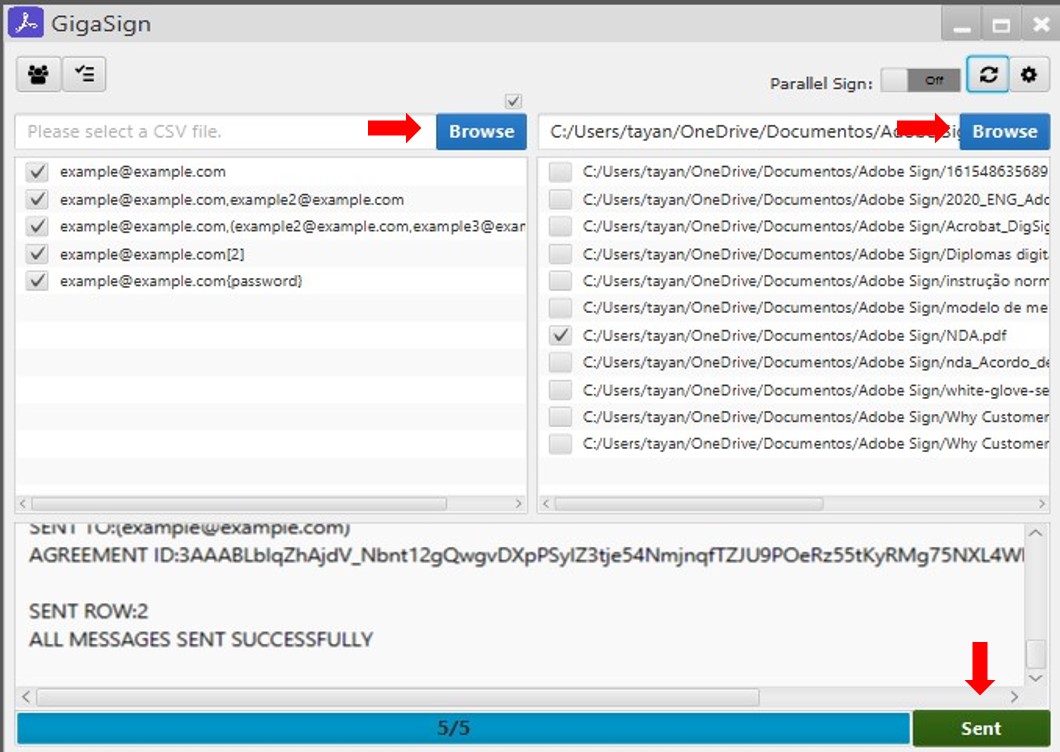The width and height of the screenshot is (1060, 752).
Task: Check the 2020_ENG_Add file checkbox
Action: [x=560, y=199]
